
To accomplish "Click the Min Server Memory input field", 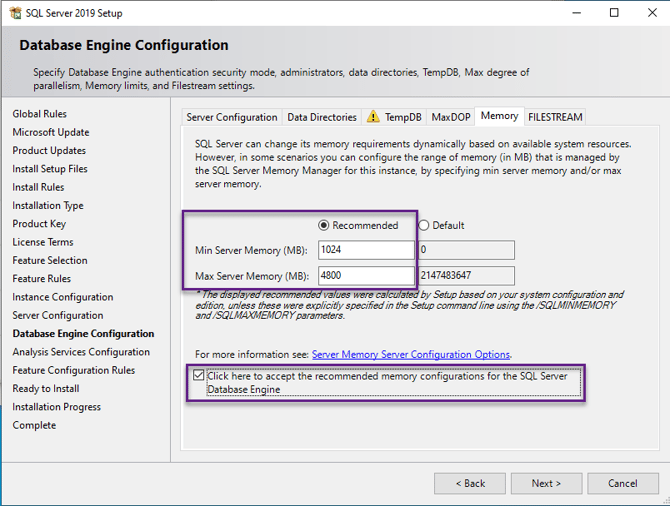I will click(366, 250).
